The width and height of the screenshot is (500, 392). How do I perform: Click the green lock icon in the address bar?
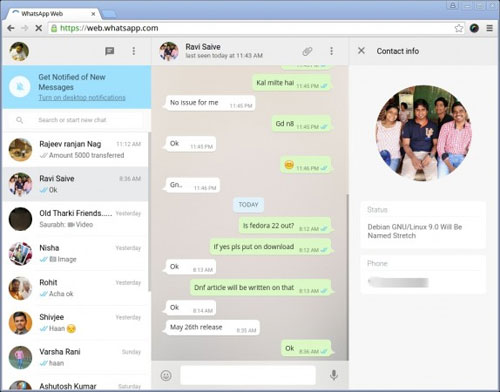[54, 28]
